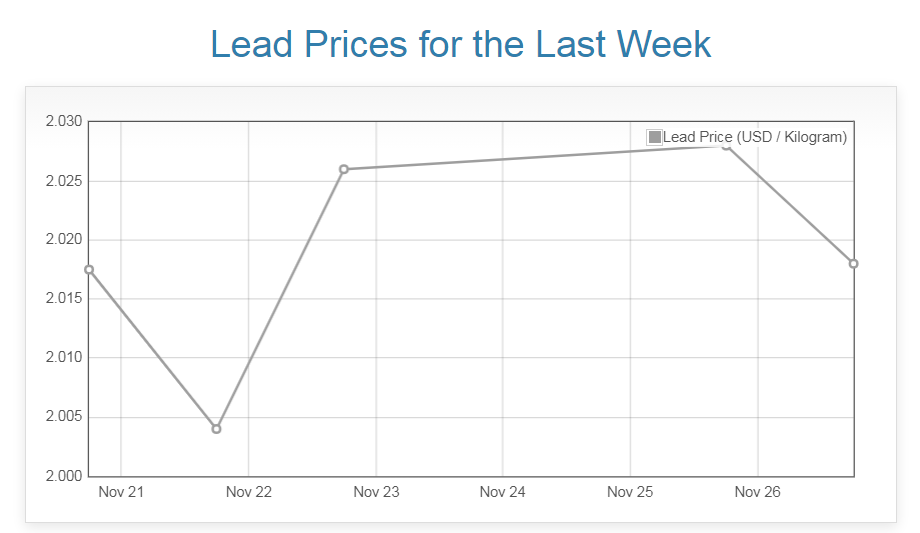Click the Nov 21 x-axis label

[x=121, y=492]
